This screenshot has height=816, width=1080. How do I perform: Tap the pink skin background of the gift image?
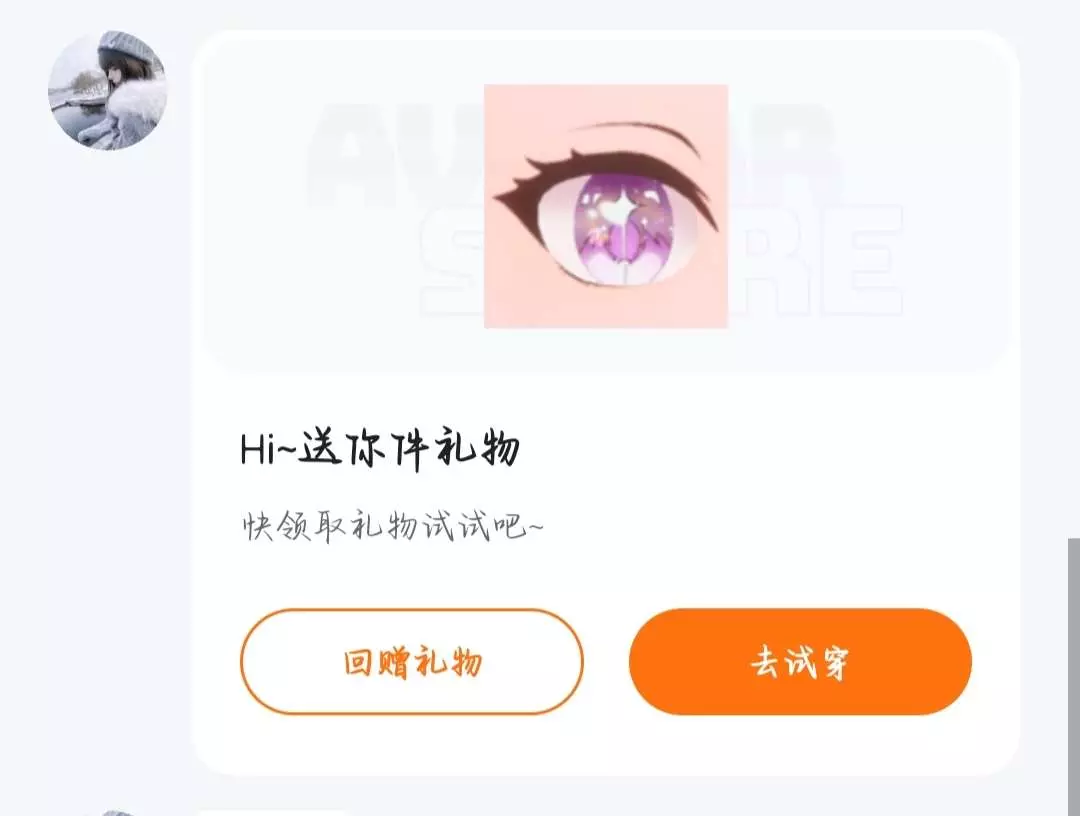pyautogui.click(x=523, y=289)
